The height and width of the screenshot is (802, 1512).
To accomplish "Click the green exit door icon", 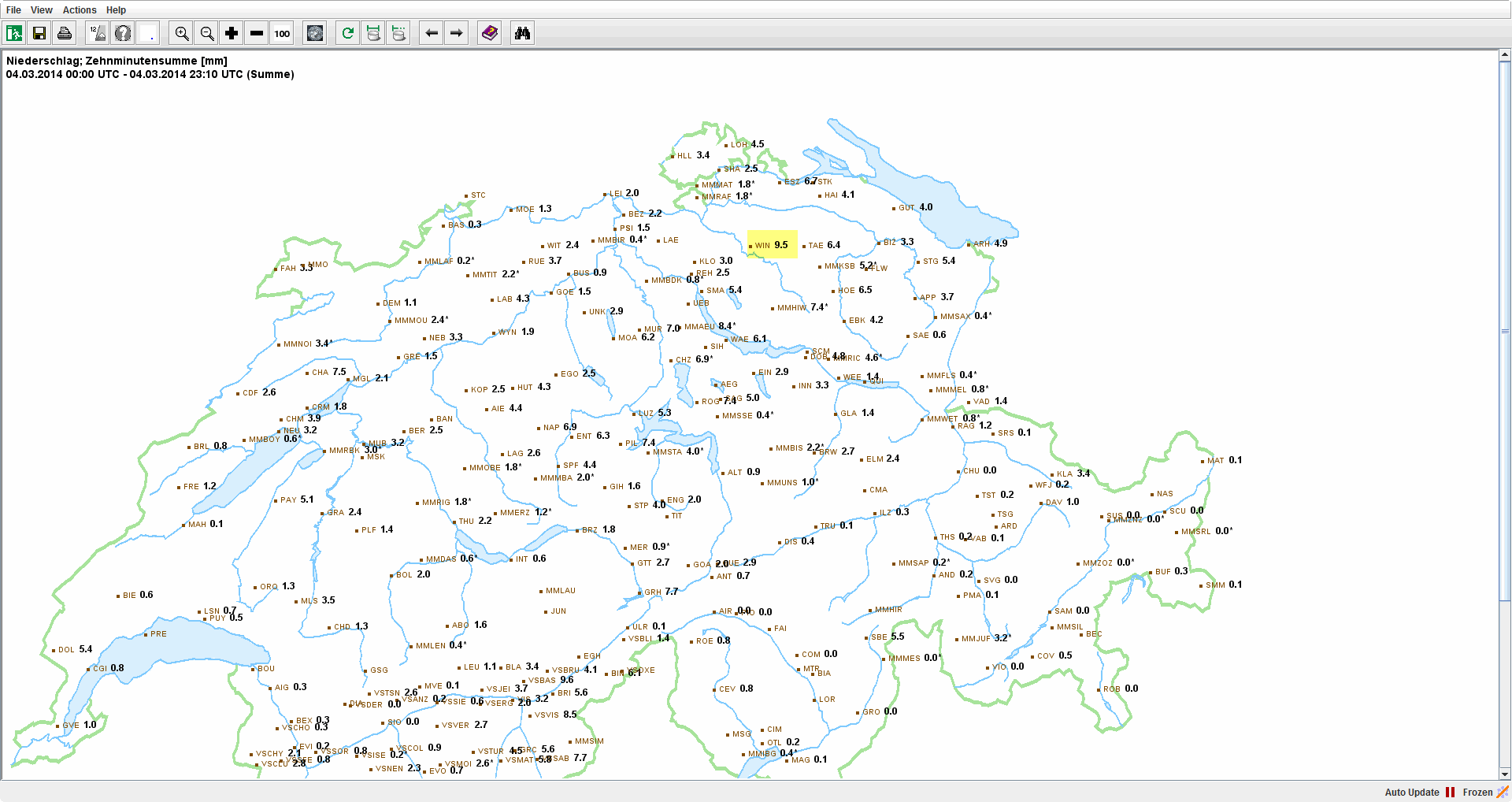I will (x=14, y=33).
